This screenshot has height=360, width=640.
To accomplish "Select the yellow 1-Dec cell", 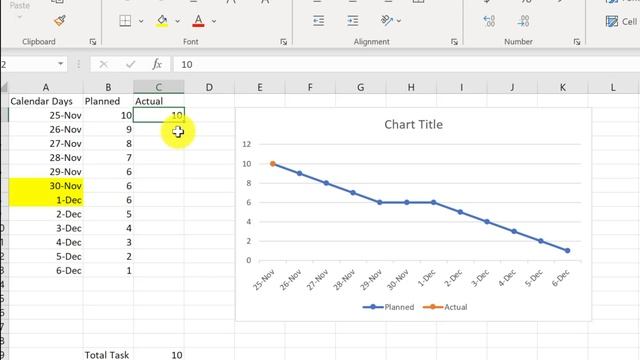I will [x=46, y=200].
